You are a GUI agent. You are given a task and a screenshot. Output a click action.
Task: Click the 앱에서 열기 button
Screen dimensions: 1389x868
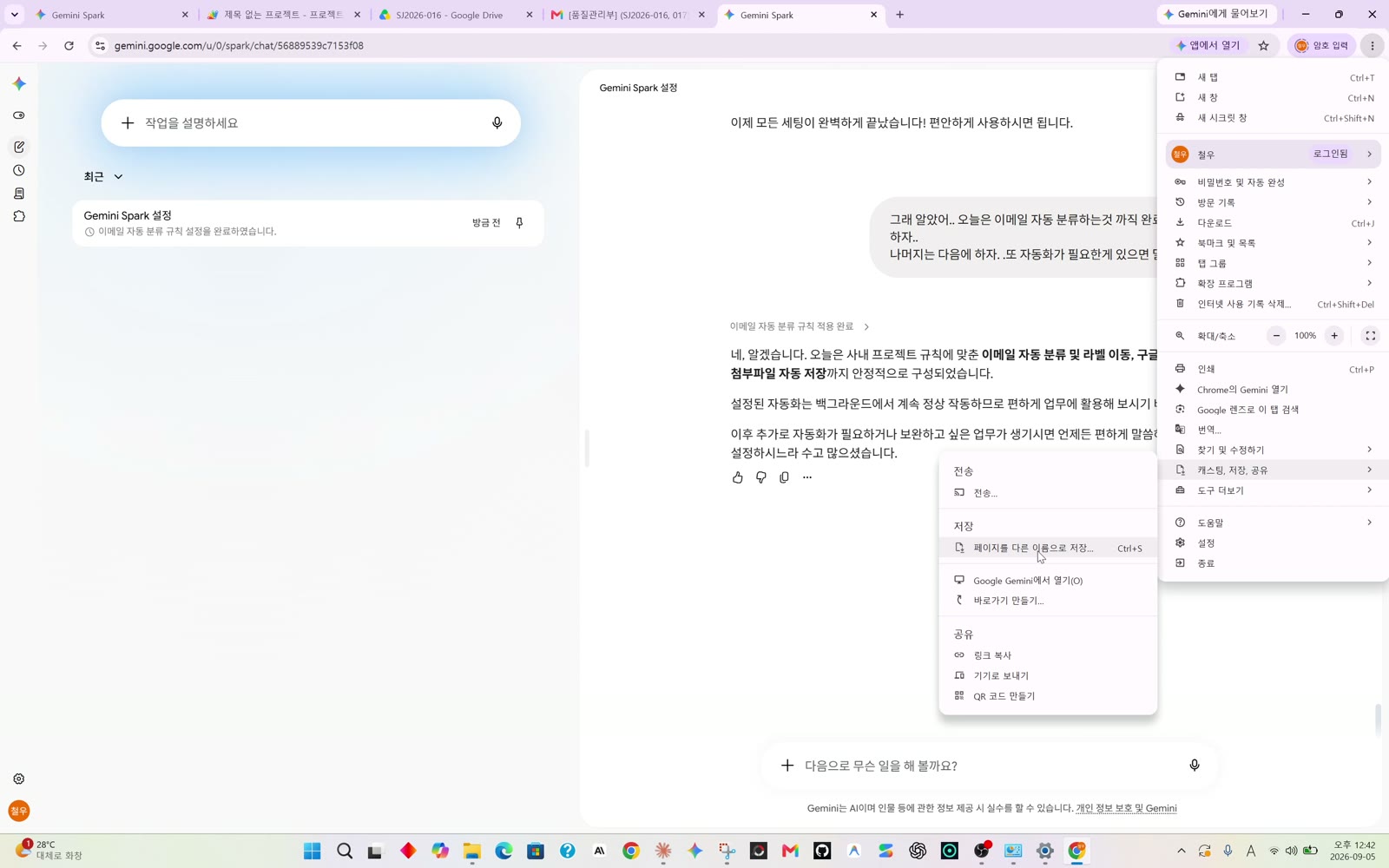pyautogui.click(x=1209, y=45)
